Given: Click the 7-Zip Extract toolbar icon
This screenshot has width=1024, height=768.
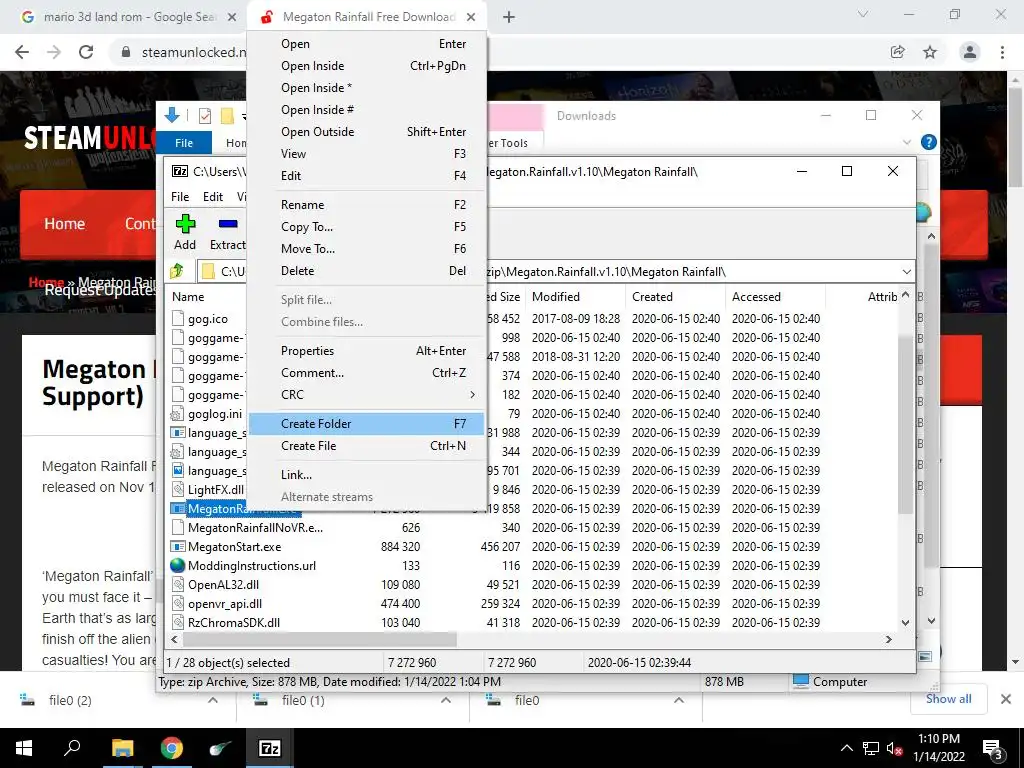Looking at the screenshot, I should [x=228, y=224].
